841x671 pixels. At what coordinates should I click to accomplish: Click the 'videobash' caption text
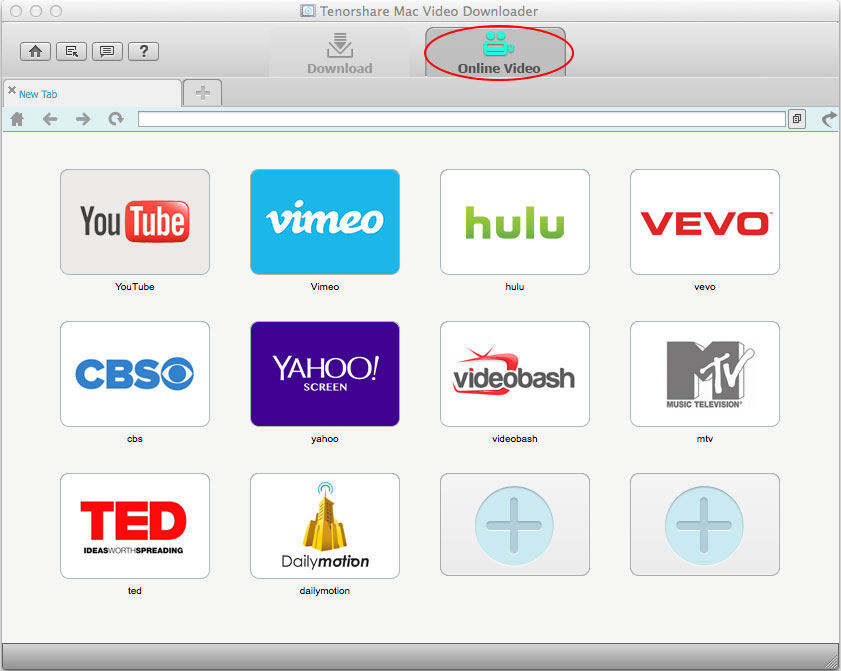(515, 439)
